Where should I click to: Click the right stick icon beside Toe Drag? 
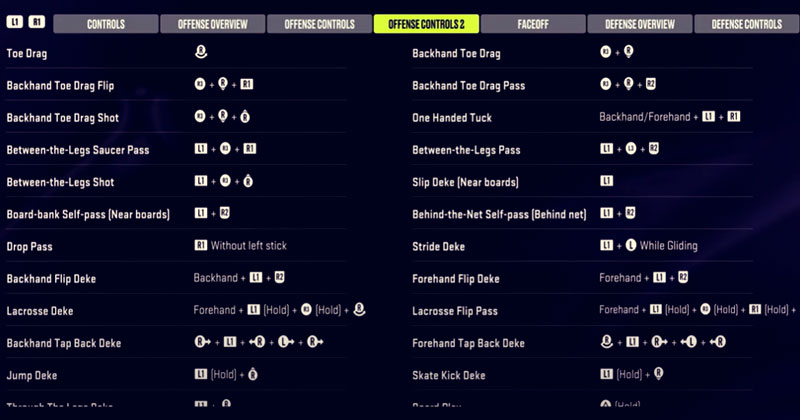(x=201, y=52)
